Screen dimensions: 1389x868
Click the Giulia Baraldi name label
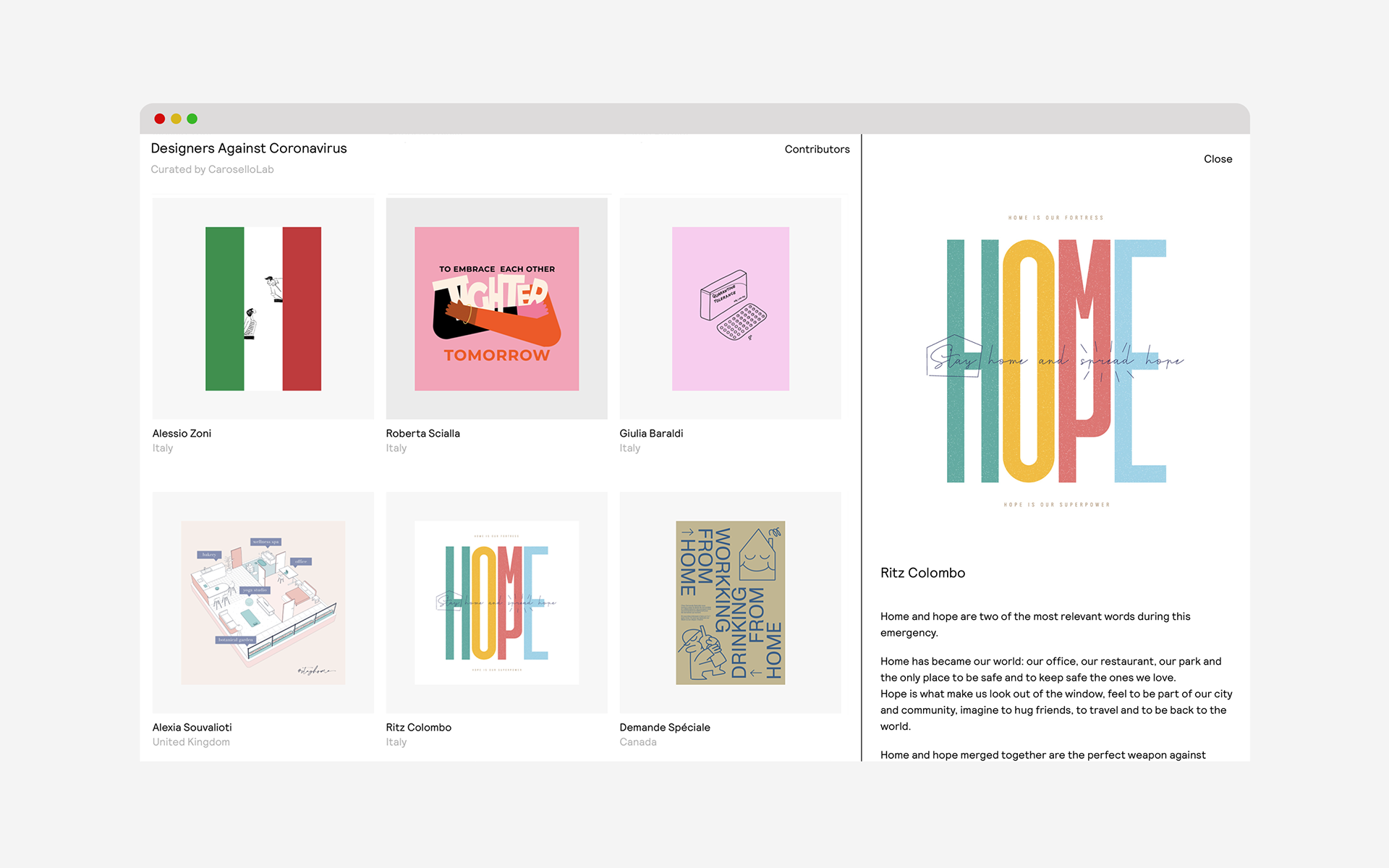(x=651, y=433)
